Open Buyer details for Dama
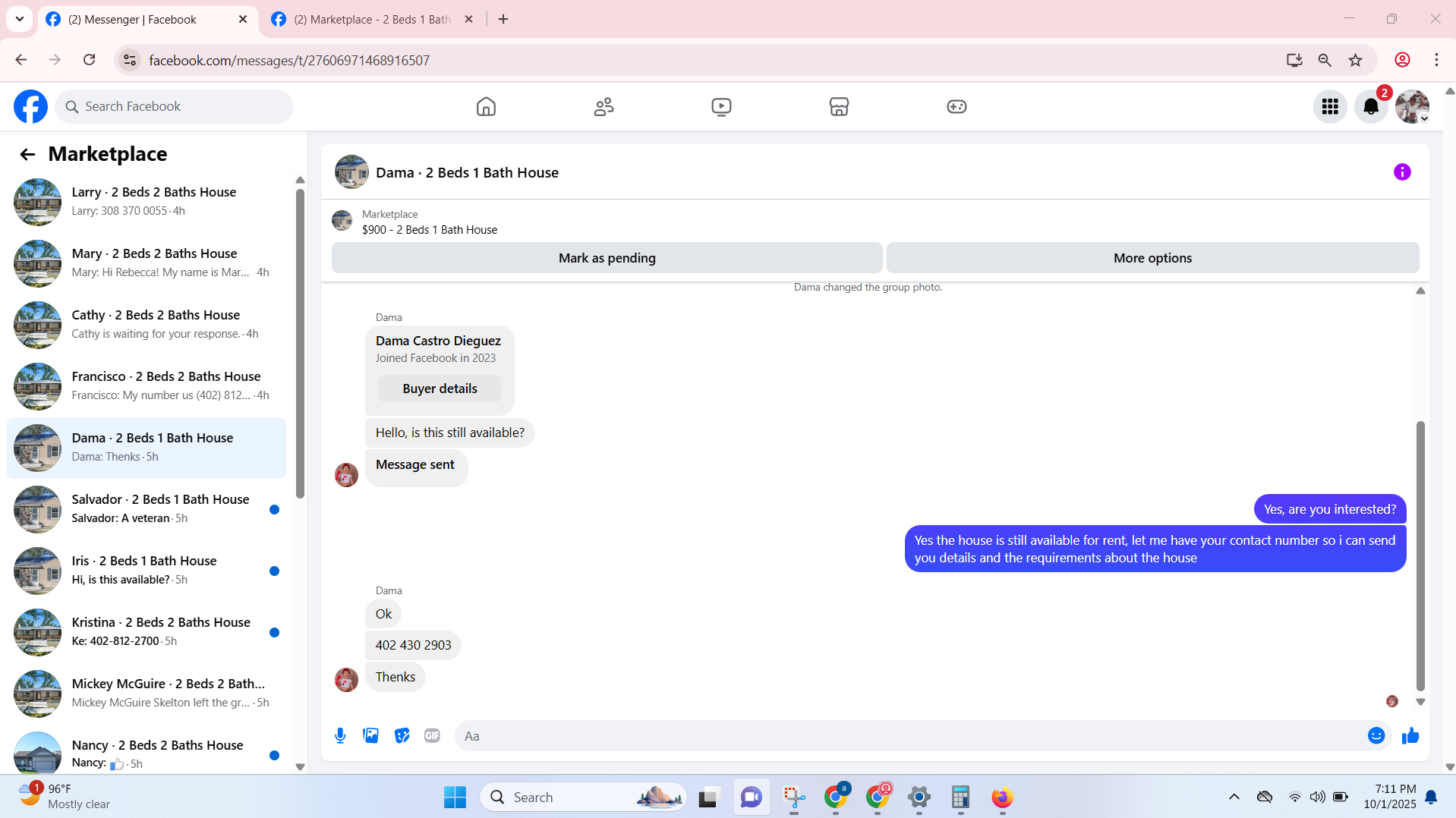The height and width of the screenshot is (818, 1456). pos(440,389)
